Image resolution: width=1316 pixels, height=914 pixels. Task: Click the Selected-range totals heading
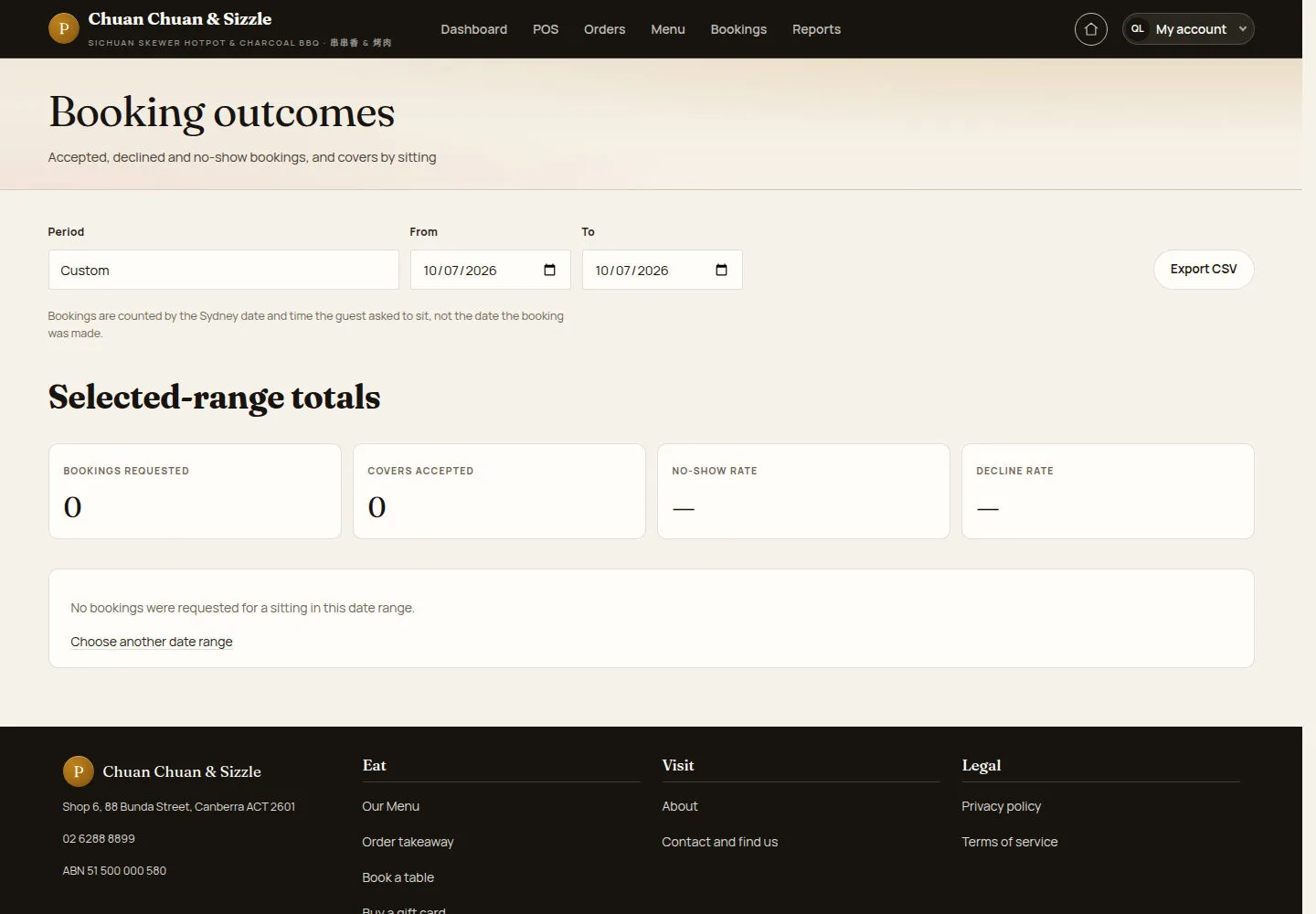point(214,398)
